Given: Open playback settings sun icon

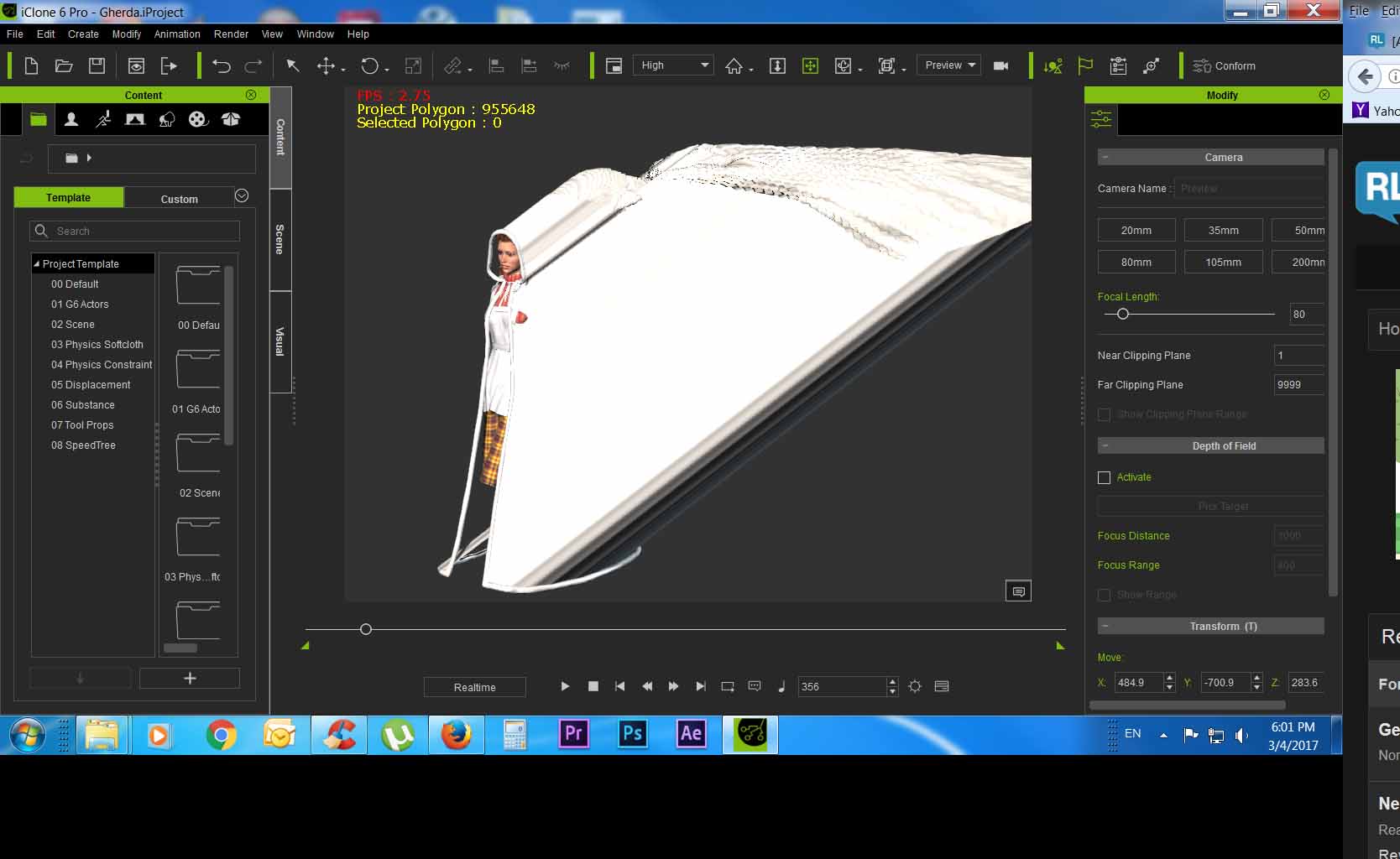Looking at the screenshot, I should point(915,686).
